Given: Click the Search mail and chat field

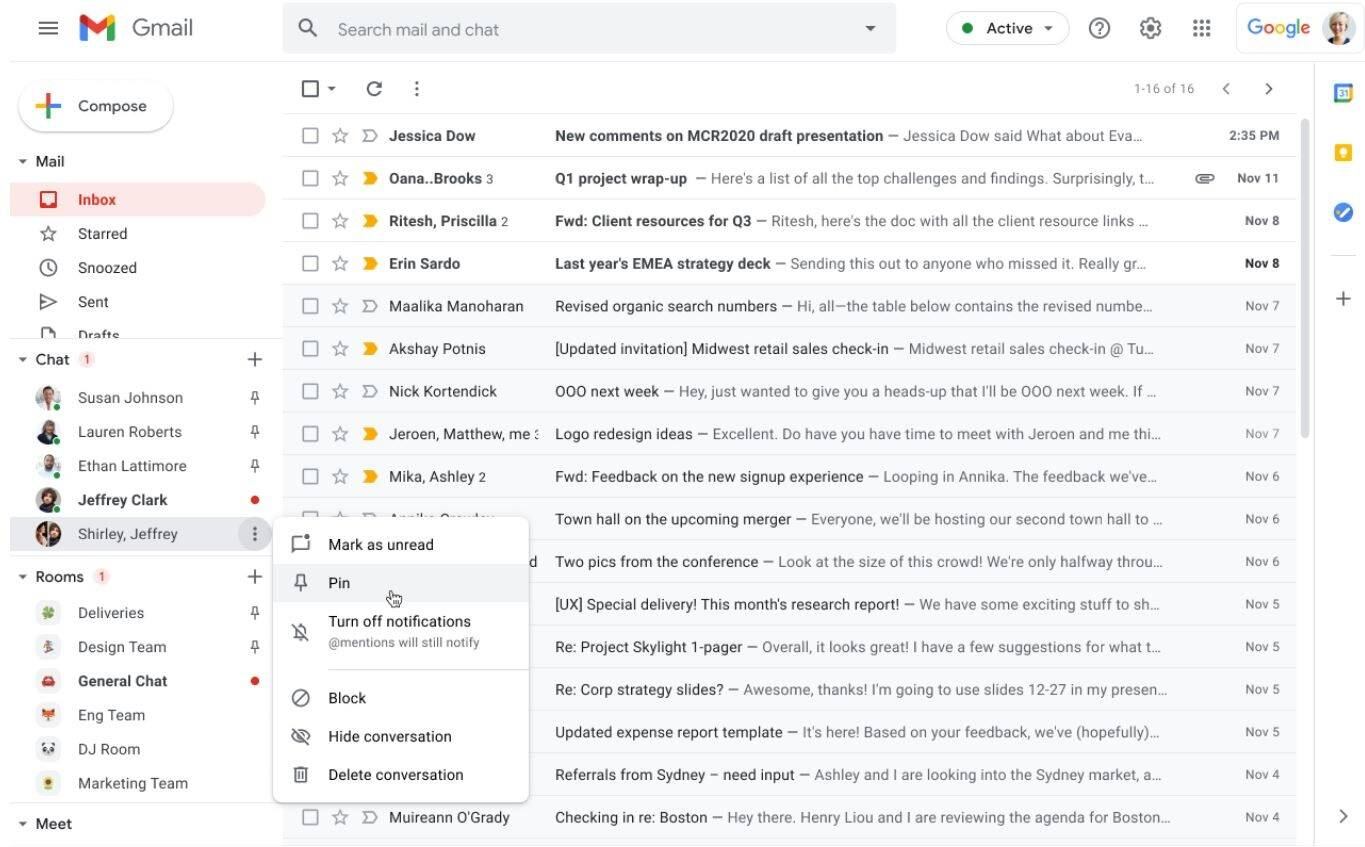Looking at the screenshot, I should point(590,29).
